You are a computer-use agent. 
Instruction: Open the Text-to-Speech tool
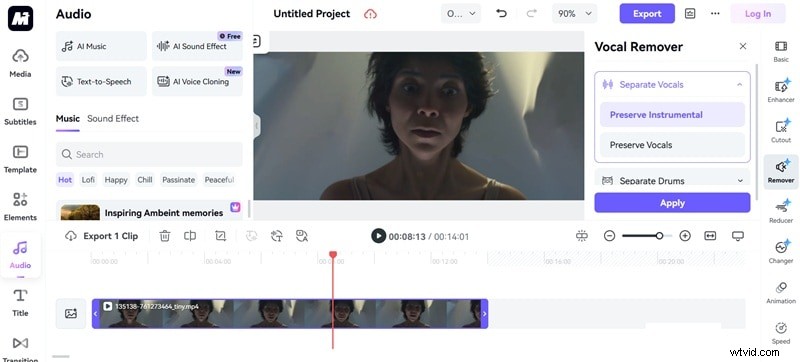click(101, 81)
